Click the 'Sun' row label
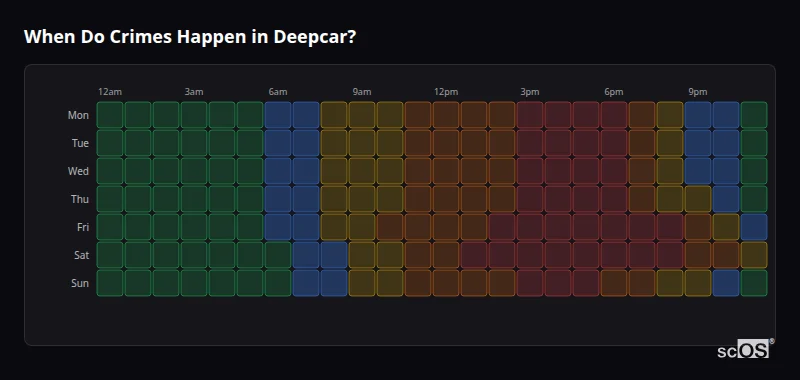 80,283
